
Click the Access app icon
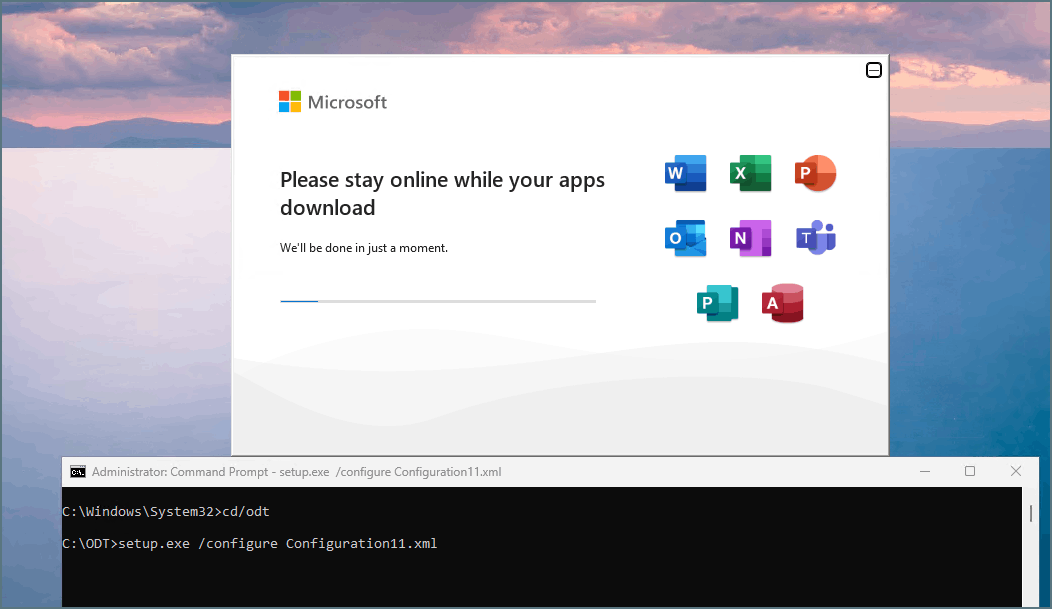click(x=782, y=303)
